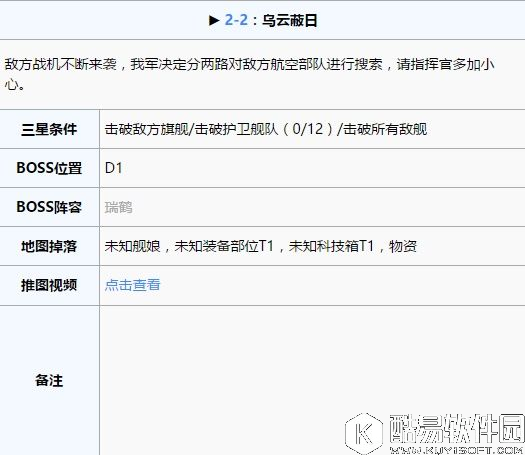Screen dimensions: 525x455
Task: Select the D1 boss position value
Action: pos(114,168)
